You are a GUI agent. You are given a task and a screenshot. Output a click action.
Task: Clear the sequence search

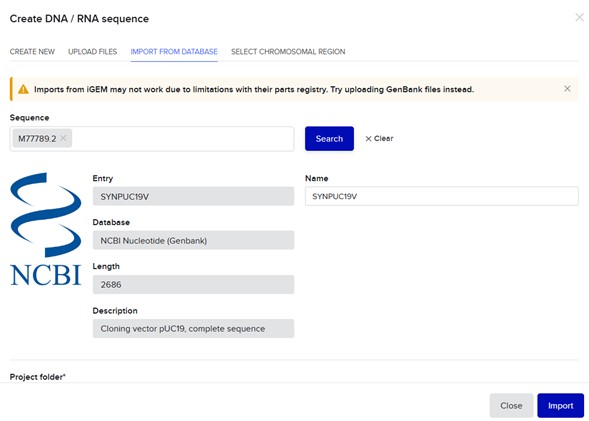[379, 139]
